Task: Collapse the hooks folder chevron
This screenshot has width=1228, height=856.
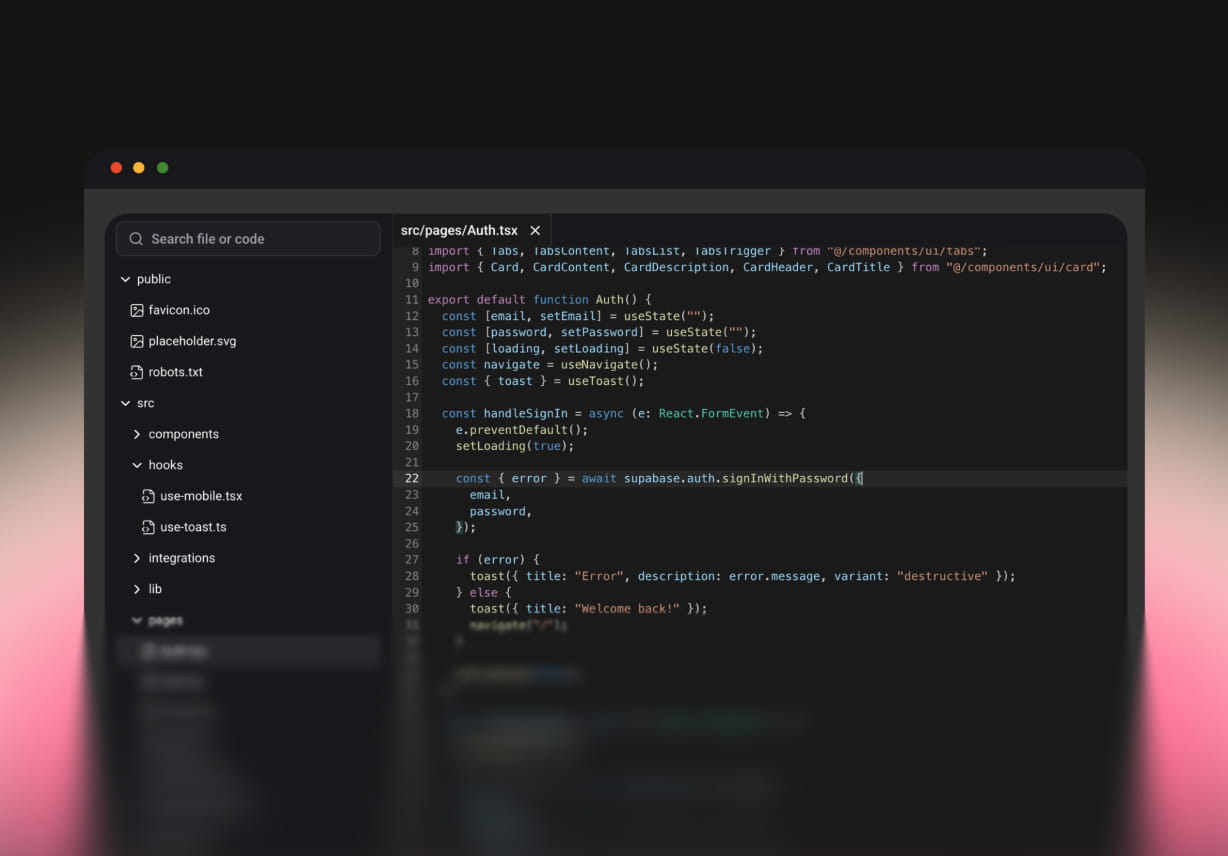Action: [137, 465]
